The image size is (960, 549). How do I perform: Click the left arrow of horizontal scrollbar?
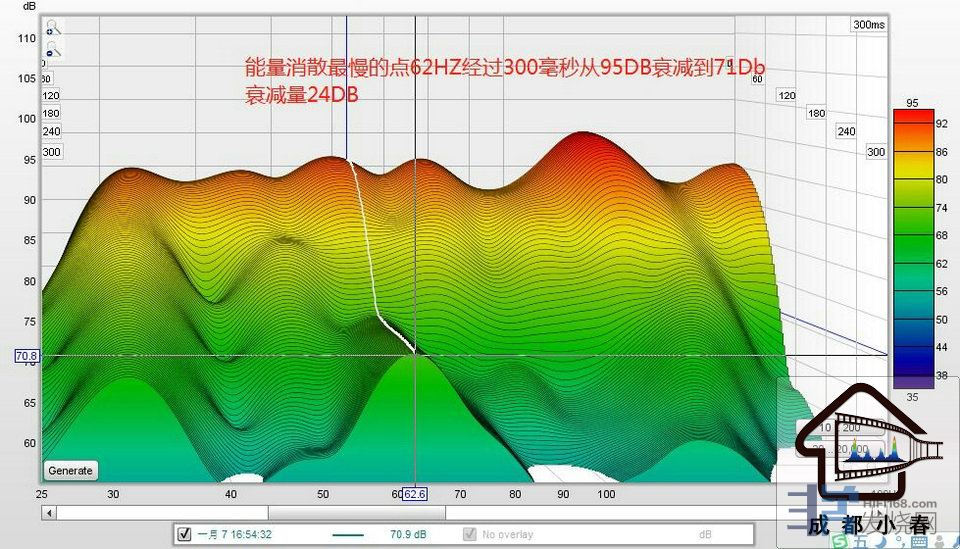[x=46, y=512]
